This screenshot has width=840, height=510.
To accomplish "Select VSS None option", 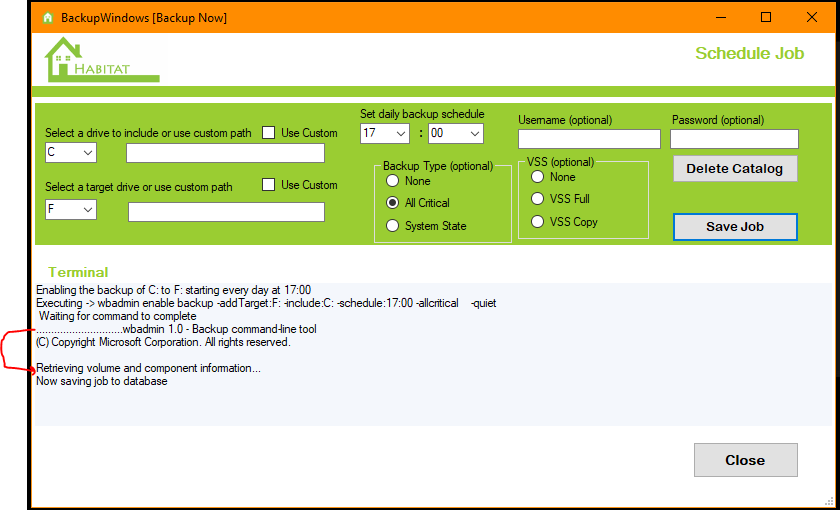I will click(538, 177).
